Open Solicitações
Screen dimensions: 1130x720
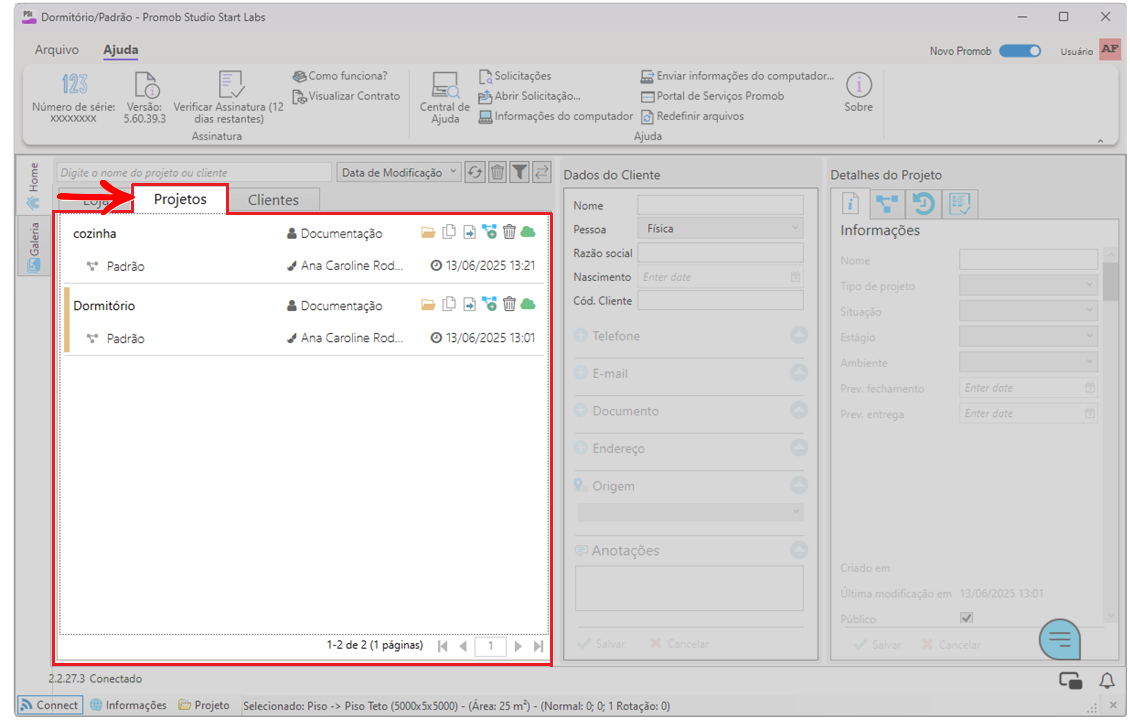coord(515,76)
